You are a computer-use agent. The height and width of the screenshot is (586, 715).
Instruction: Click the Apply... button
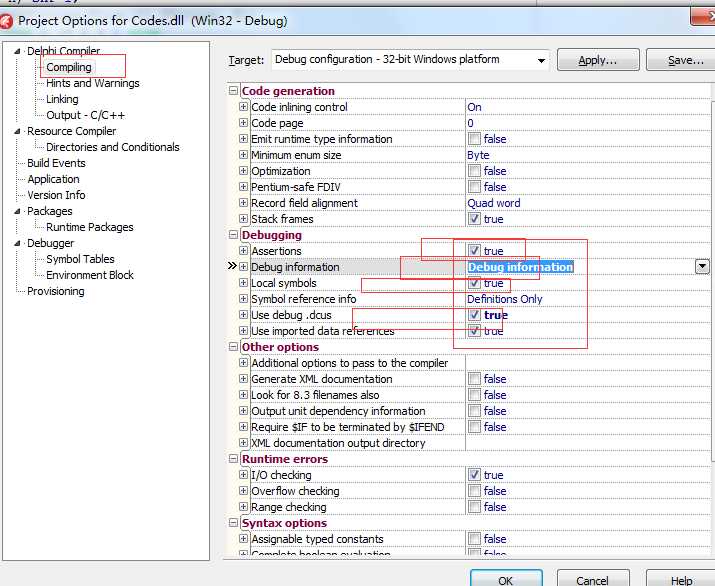(598, 60)
